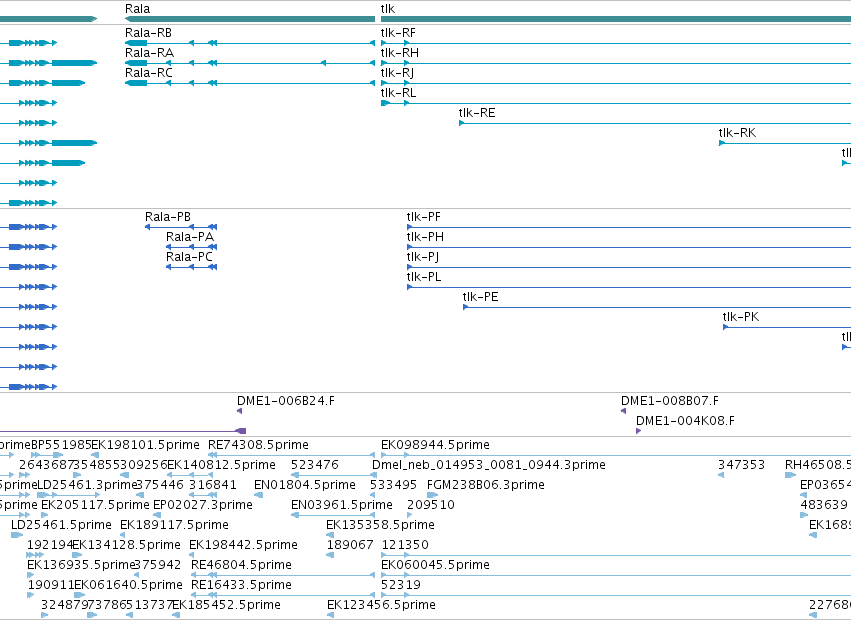Select the tlk-RK transcript label
Viewport: 851px width, 620px height.
coord(737,133)
